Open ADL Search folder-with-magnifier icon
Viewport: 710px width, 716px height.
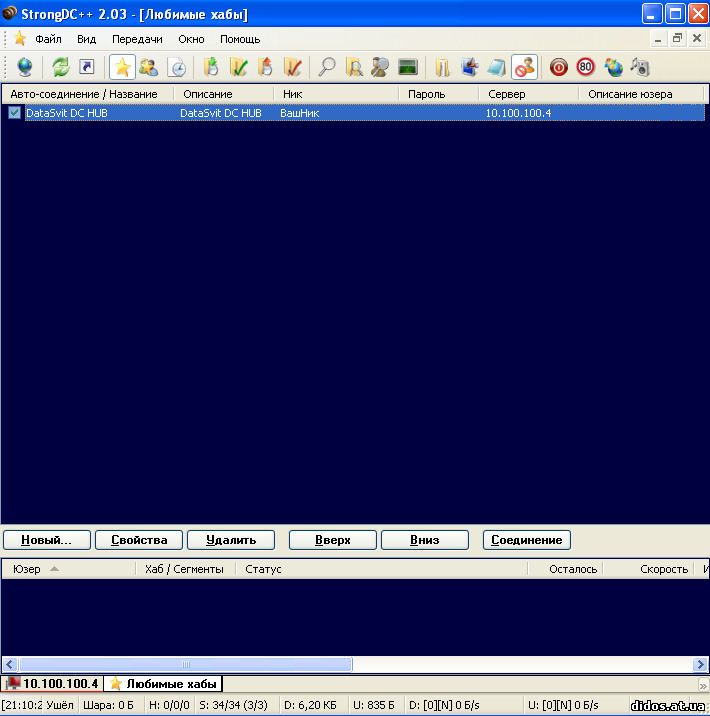[x=354, y=67]
